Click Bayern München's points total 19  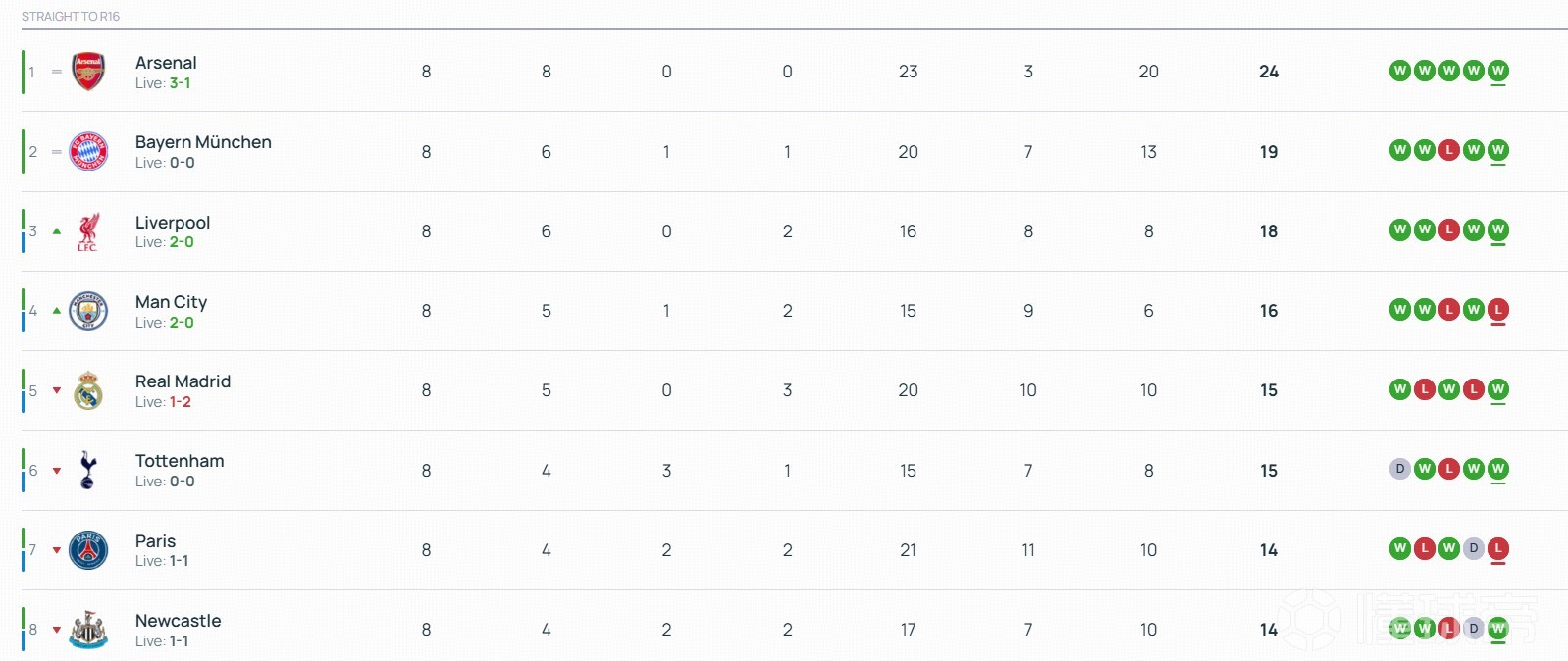(x=1269, y=152)
